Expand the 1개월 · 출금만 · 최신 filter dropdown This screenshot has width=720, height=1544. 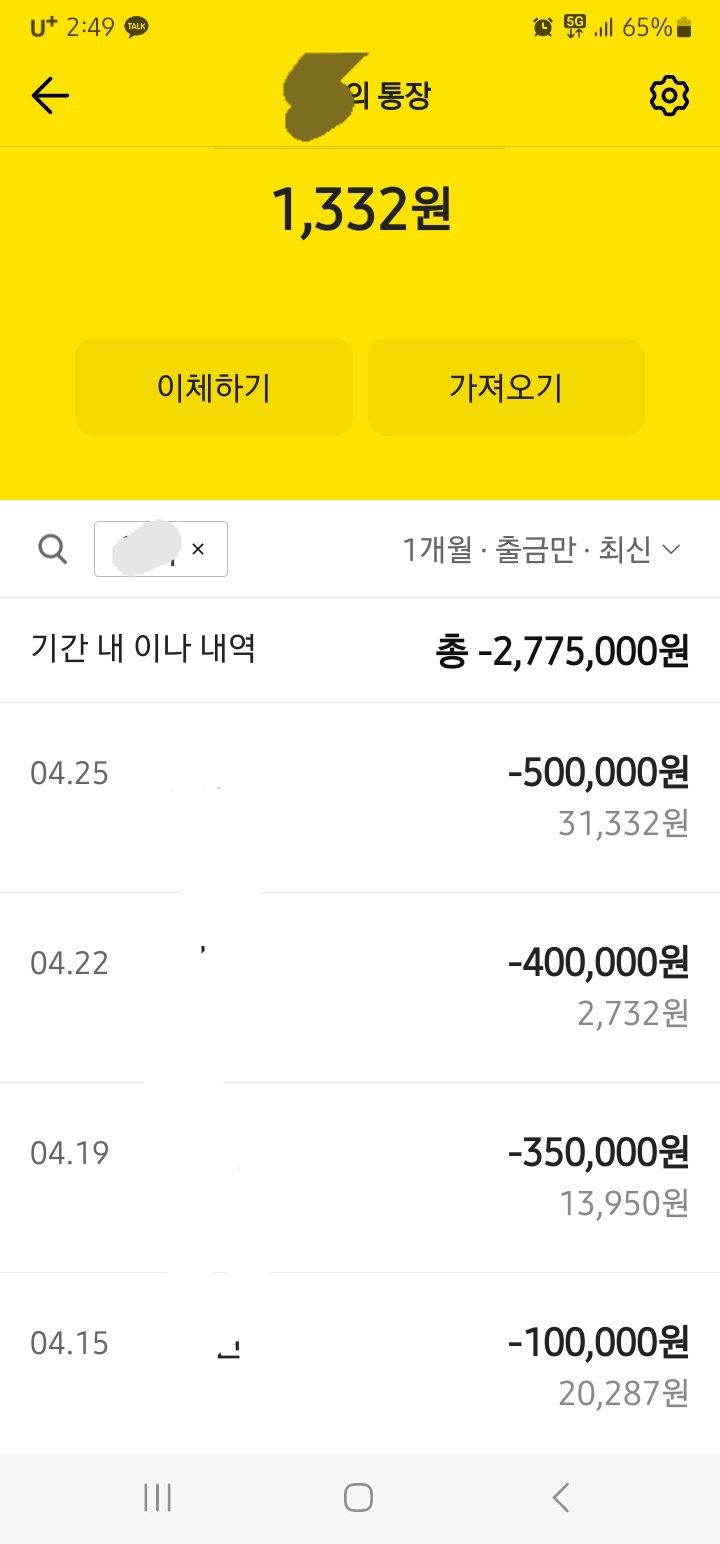(541, 549)
